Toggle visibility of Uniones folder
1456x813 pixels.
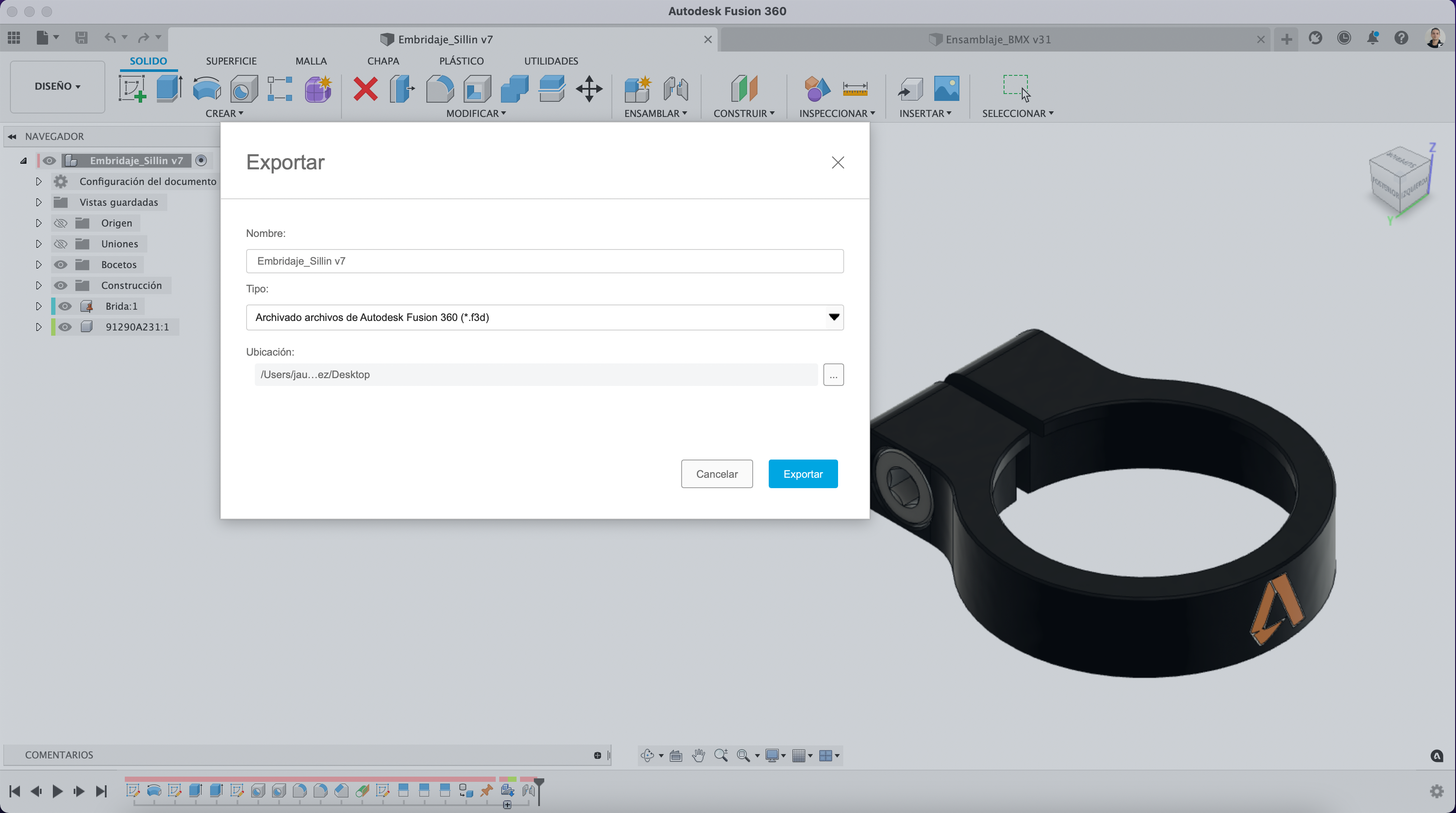61,244
